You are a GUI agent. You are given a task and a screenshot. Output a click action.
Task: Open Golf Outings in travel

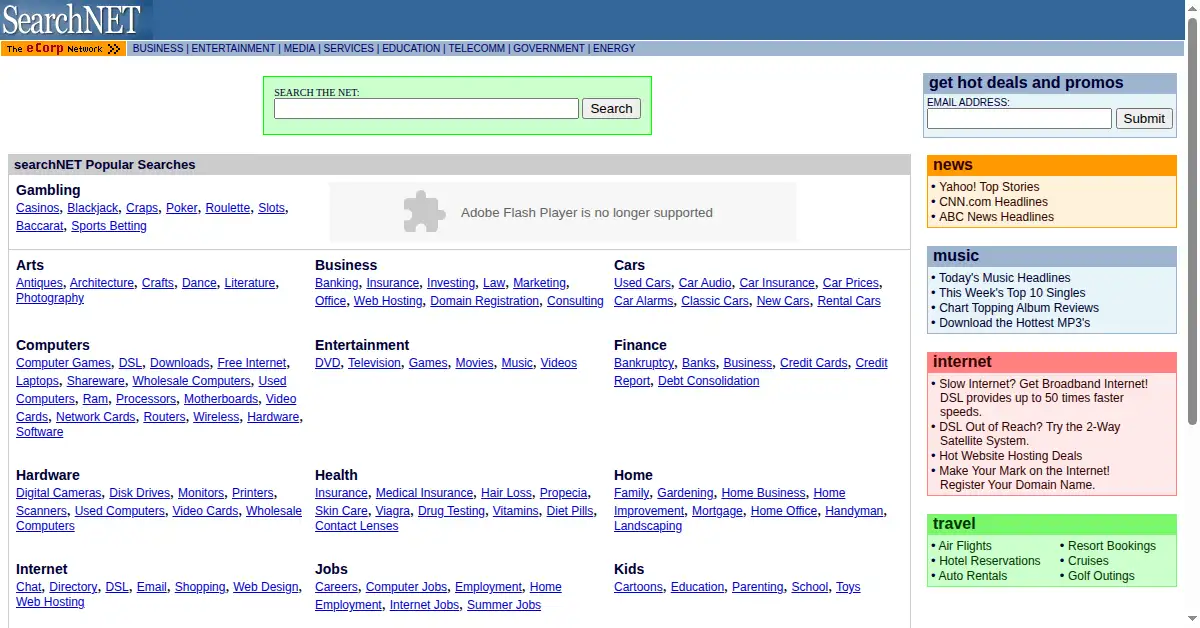(1101, 576)
